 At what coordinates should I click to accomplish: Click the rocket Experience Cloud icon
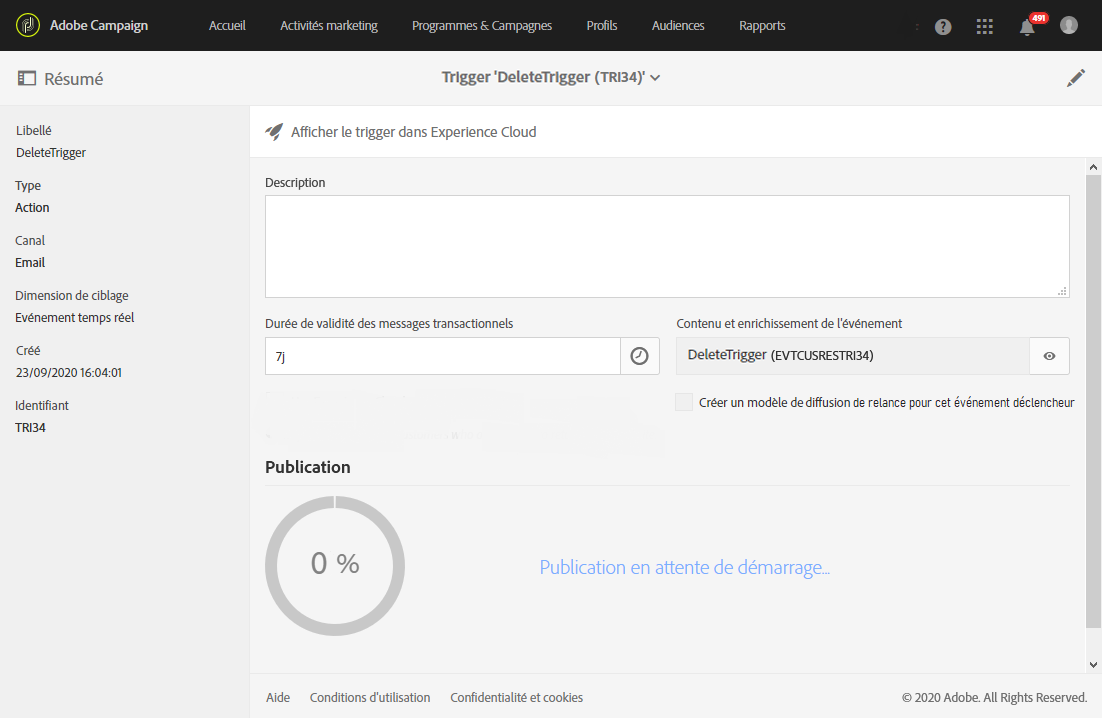tap(274, 131)
